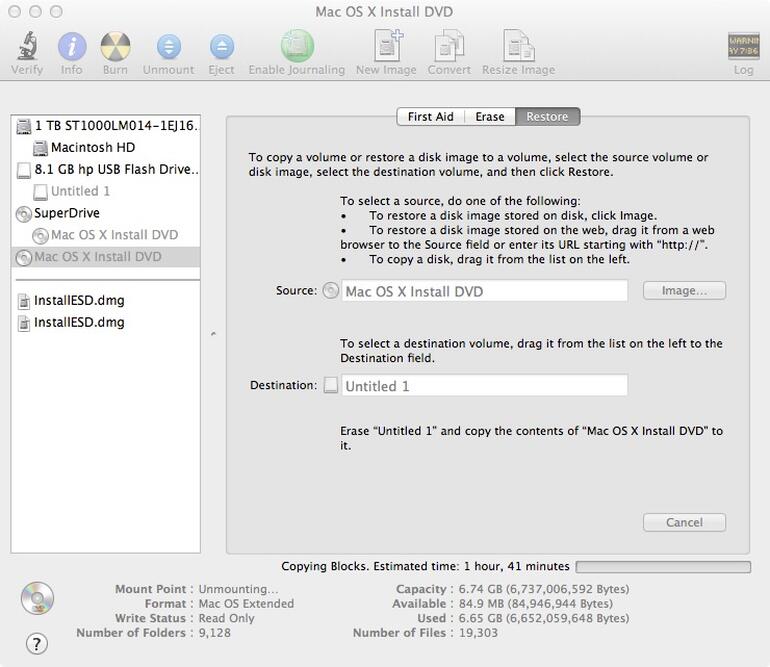Open help with the question mark button
This screenshot has width=770, height=667.
[37, 643]
